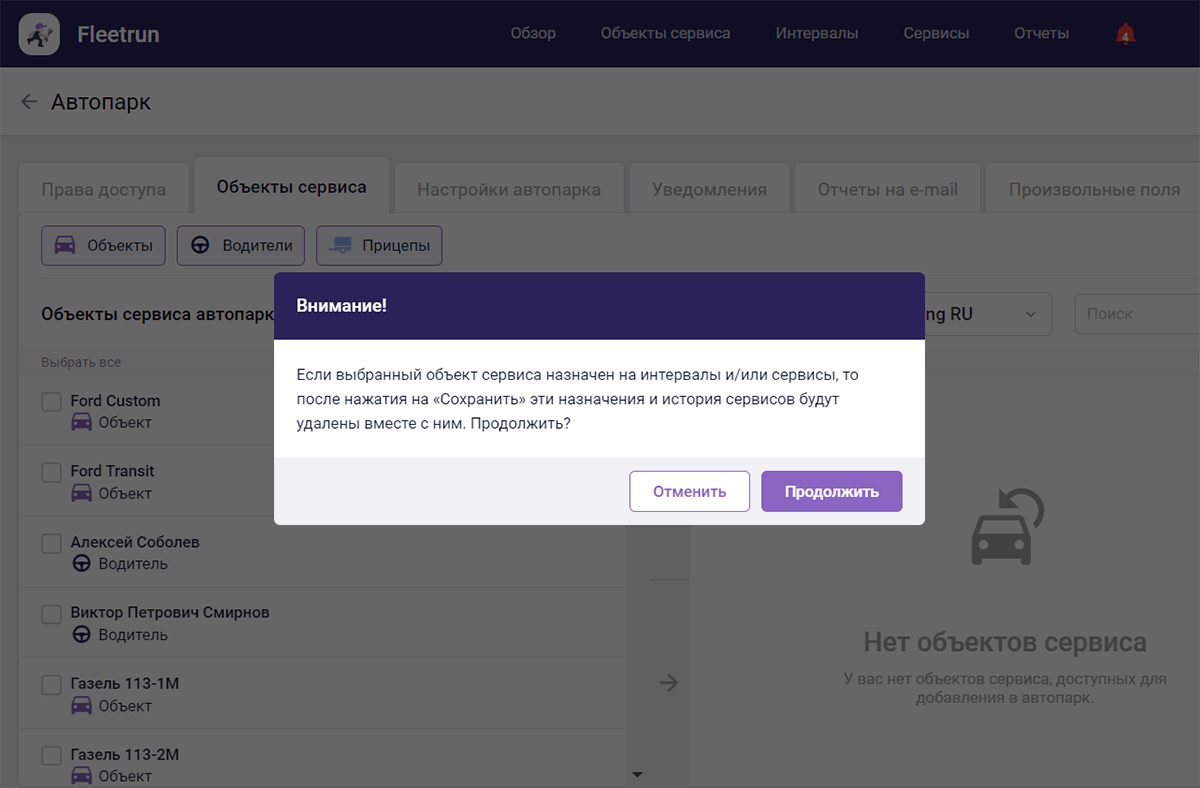1200x788 pixels.
Task: Check the Ford Custom checkbox
Action: point(51,402)
